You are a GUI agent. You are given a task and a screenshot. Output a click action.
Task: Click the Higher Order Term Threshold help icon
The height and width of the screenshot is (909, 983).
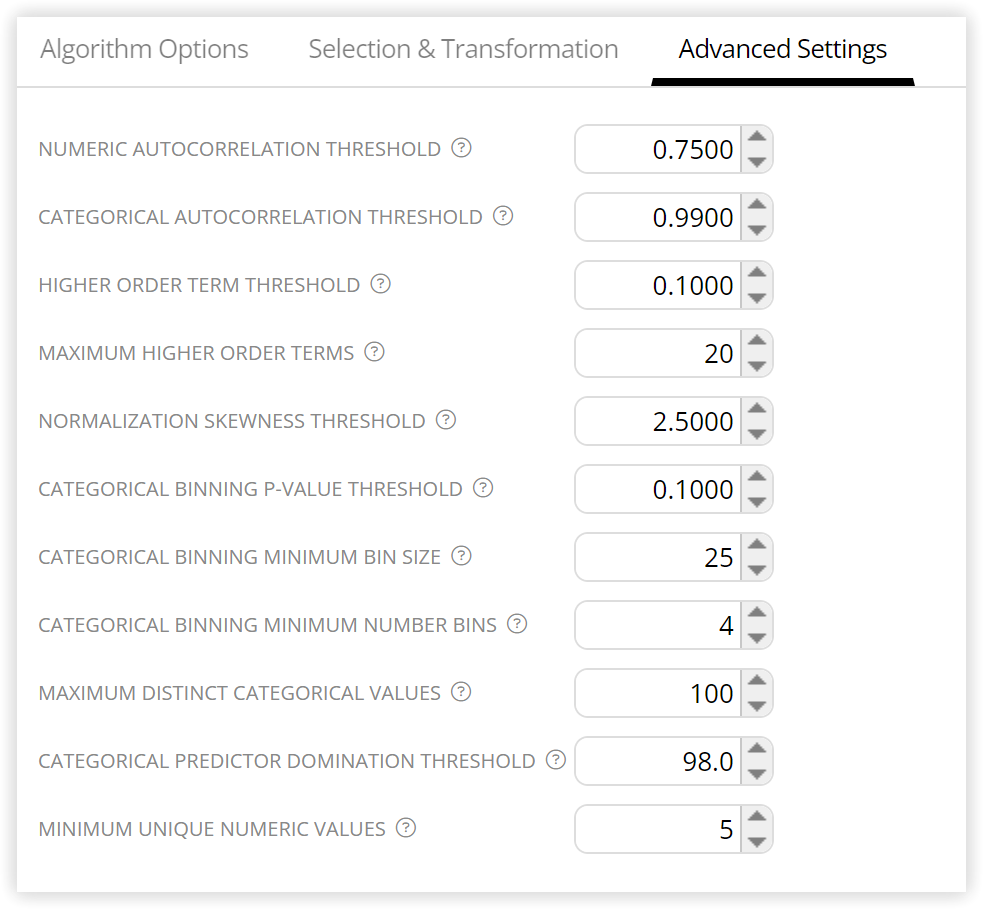coord(381,284)
